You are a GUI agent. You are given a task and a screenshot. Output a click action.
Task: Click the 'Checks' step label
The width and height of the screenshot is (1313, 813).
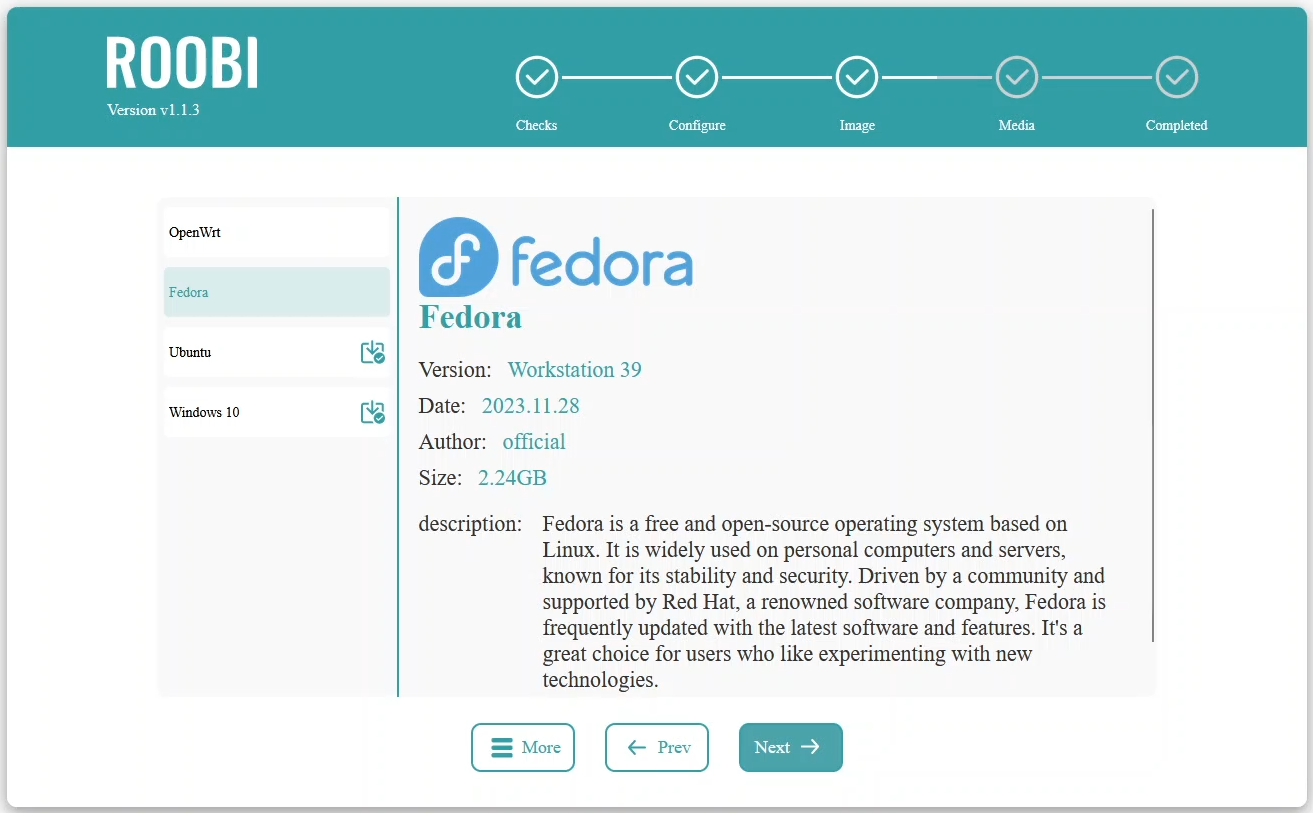point(537,125)
